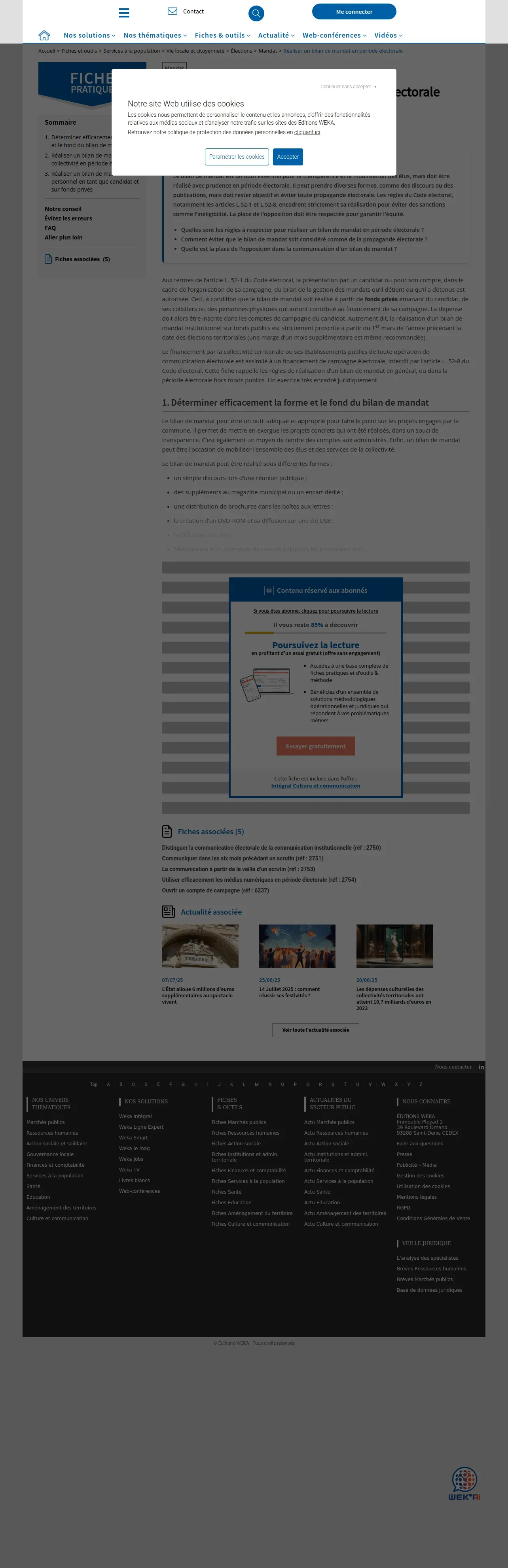Click the Me connecter button
This screenshot has width=508, height=1568.
(x=354, y=11)
